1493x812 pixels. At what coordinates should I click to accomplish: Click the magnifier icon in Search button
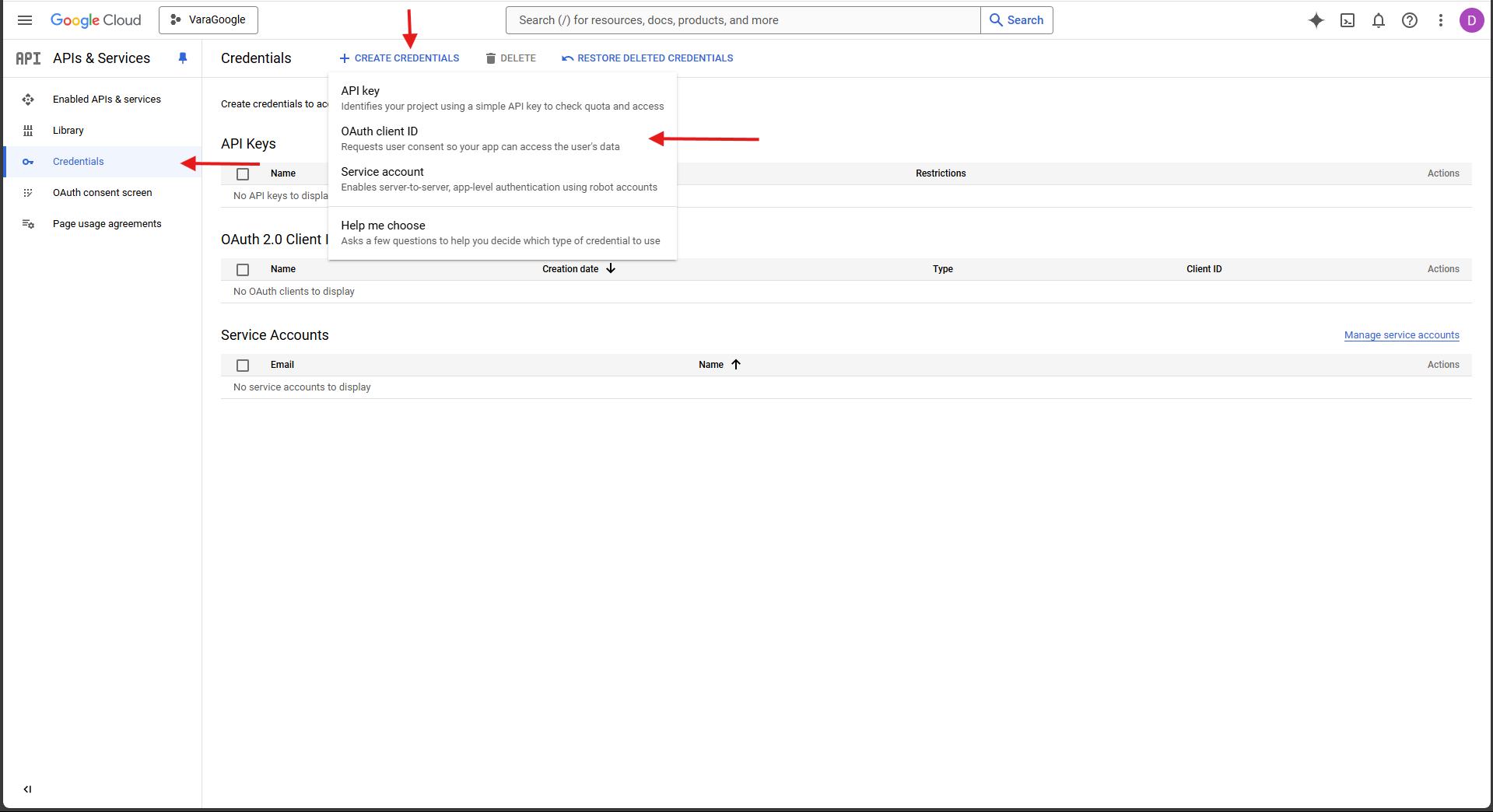click(x=996, y=20)
